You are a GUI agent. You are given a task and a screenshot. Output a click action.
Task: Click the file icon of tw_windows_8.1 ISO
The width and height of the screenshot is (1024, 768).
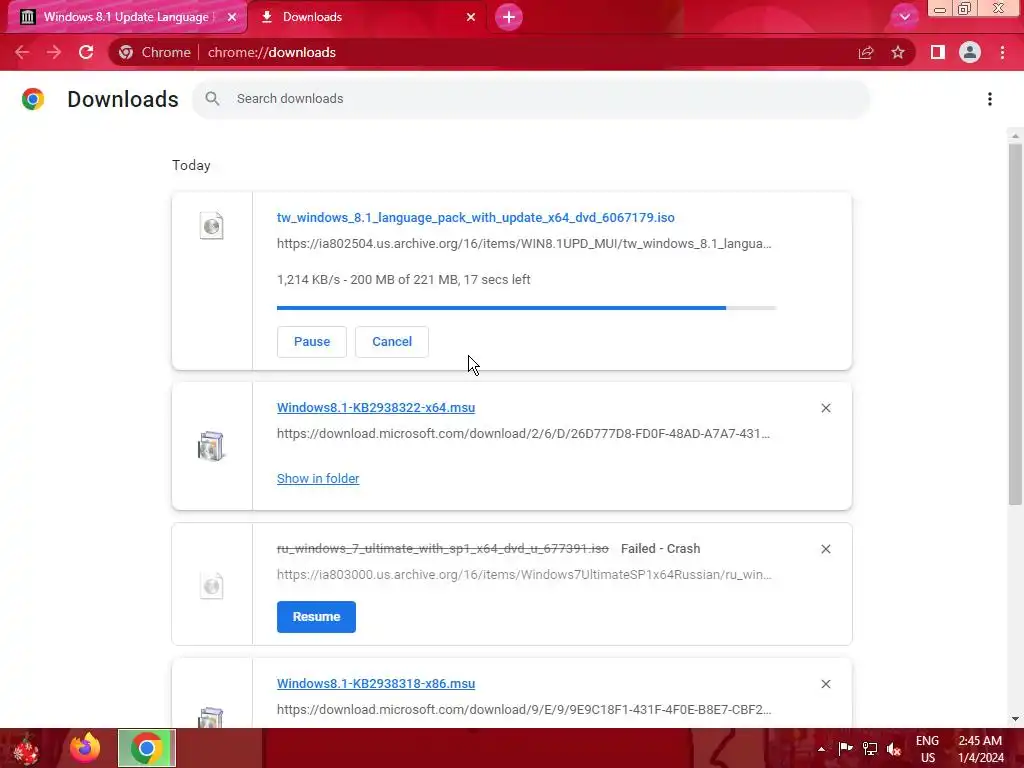click(212, 226)
